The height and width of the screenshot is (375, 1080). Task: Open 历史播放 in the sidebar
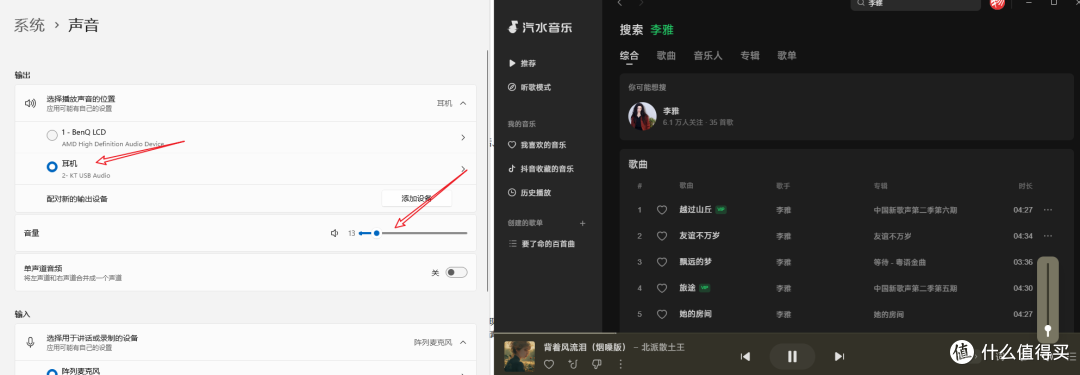tap(529, 193)
